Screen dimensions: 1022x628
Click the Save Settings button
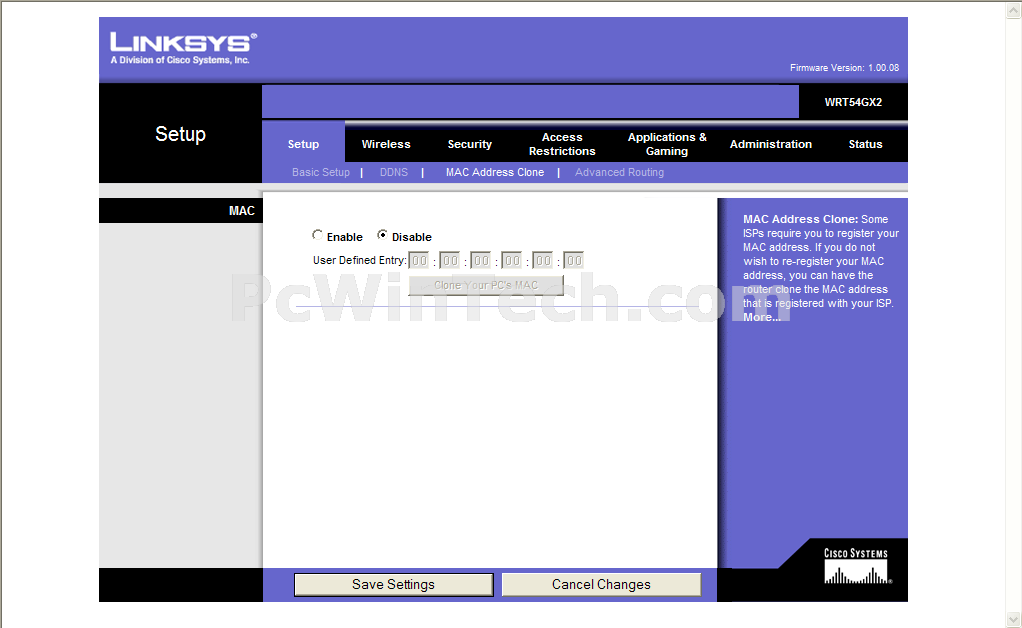click(394, 584)
